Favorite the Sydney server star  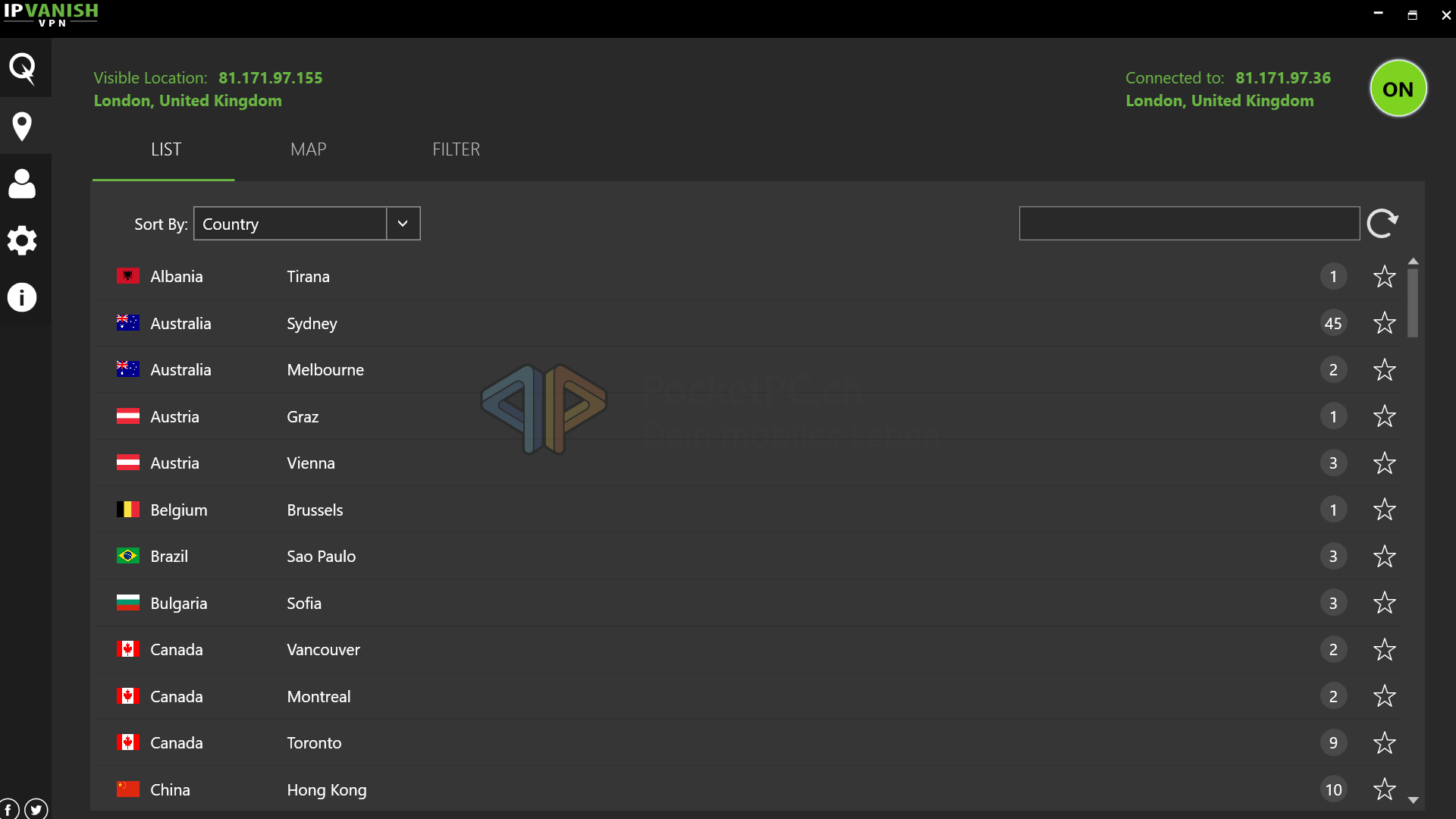pos(1384,323)
